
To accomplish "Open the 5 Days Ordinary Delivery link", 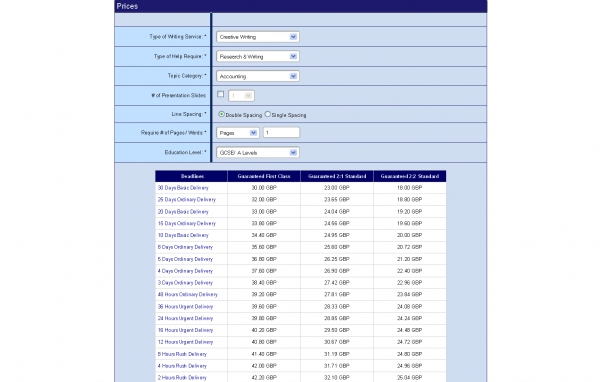I will (185, 259).
